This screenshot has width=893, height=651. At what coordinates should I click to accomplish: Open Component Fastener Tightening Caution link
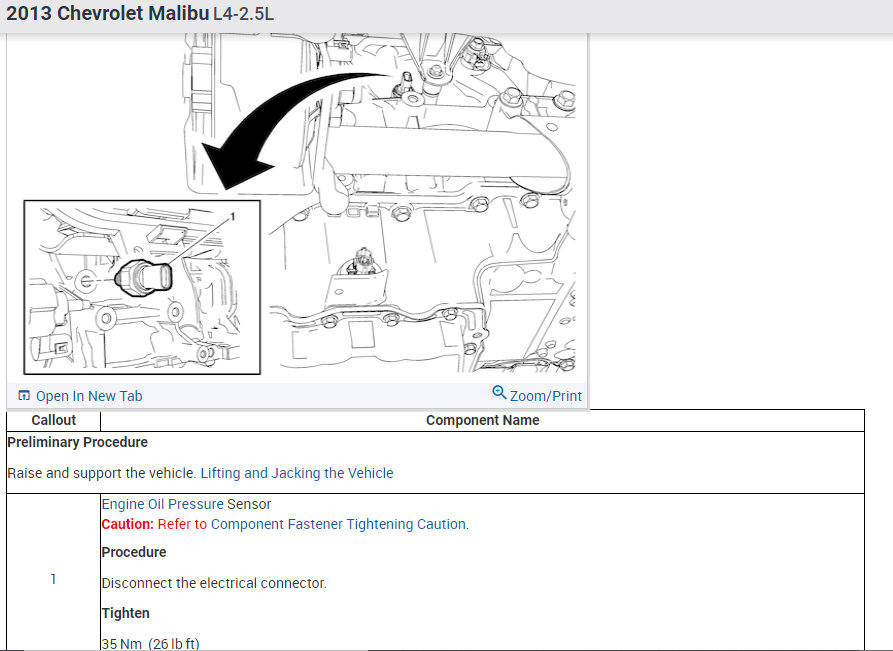pyautogui.click(x=338, y=524)
